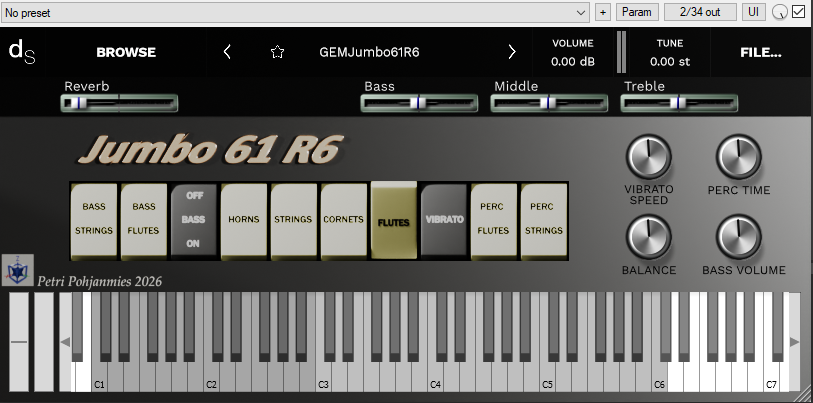Open the 2/34 out routing selector

[x=699, y=12]
